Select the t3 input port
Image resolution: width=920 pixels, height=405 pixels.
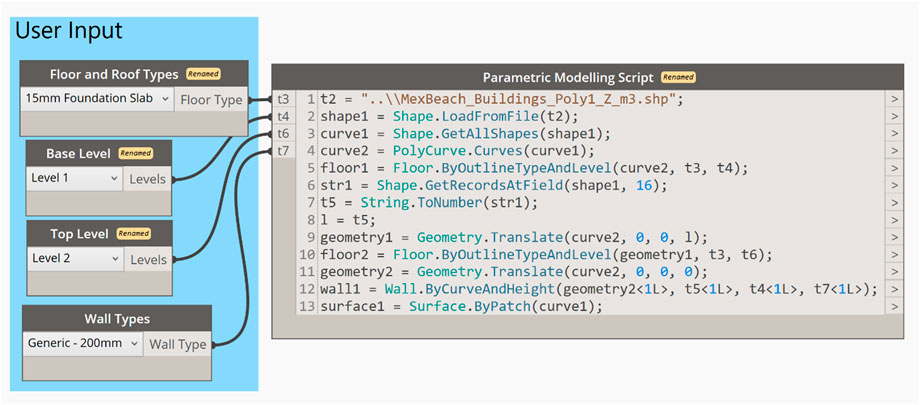[x=284, y=99]
